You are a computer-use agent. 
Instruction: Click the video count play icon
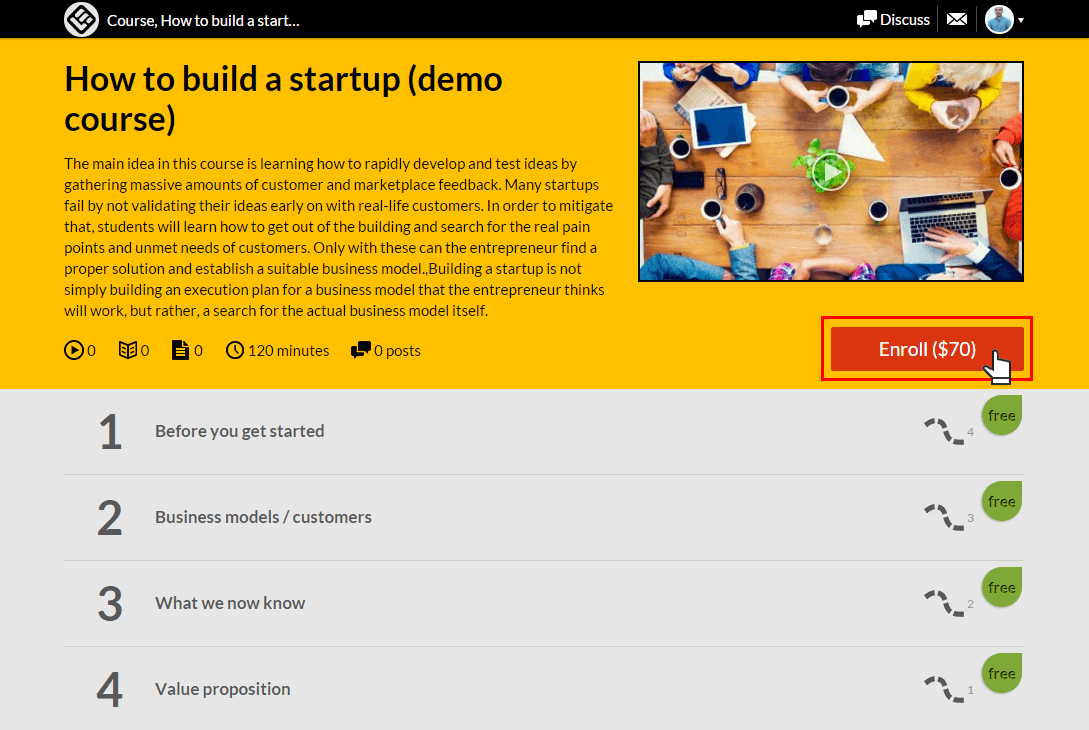click(x=73, y=350)
